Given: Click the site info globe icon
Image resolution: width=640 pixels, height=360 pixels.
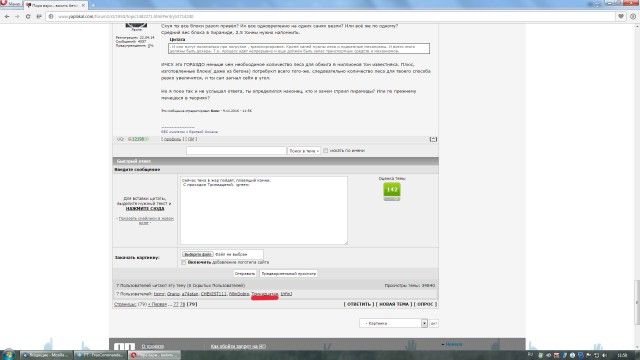Looking at the screenshot, I should [x=51, y=17].
